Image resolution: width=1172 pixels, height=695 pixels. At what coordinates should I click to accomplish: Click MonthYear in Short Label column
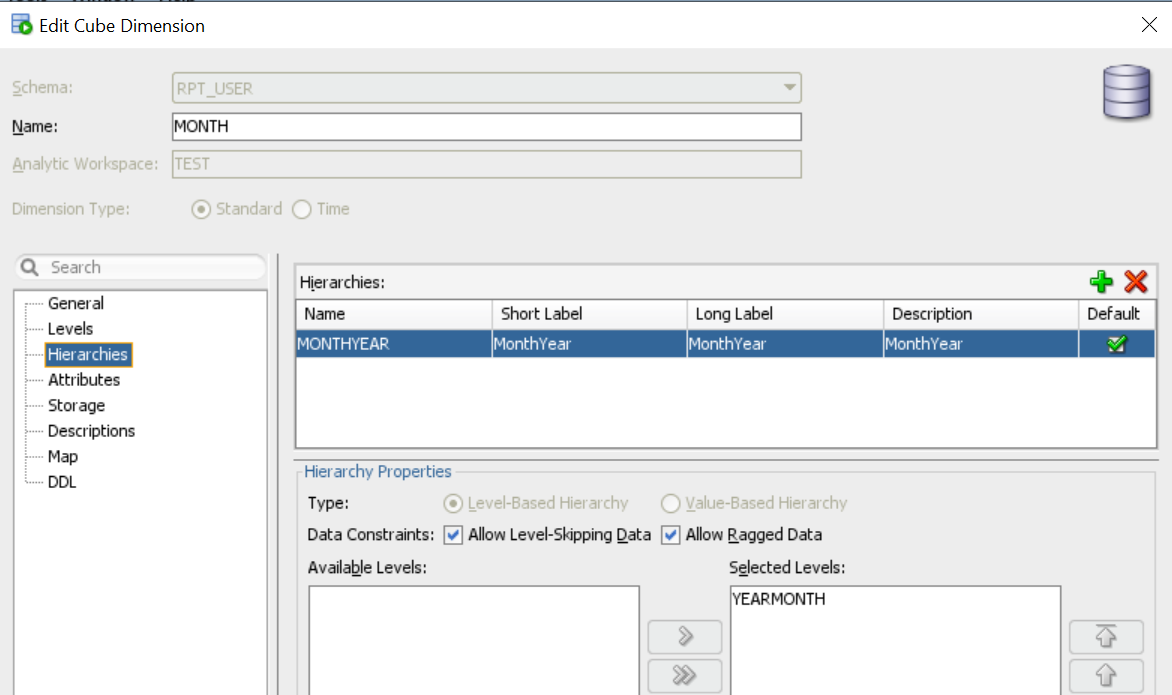590,344
